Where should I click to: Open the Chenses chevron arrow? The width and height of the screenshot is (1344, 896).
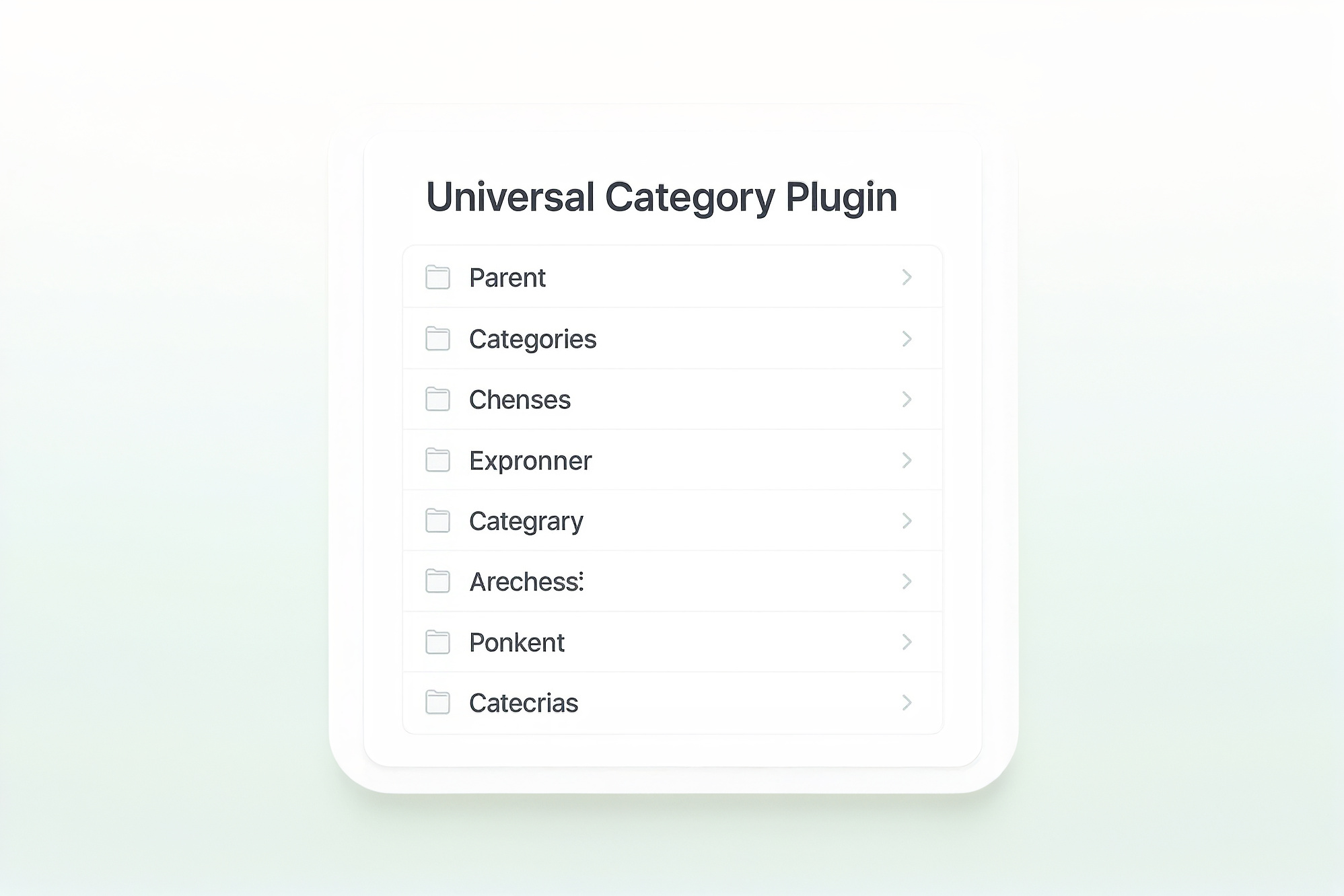click(x=907, y=400)
